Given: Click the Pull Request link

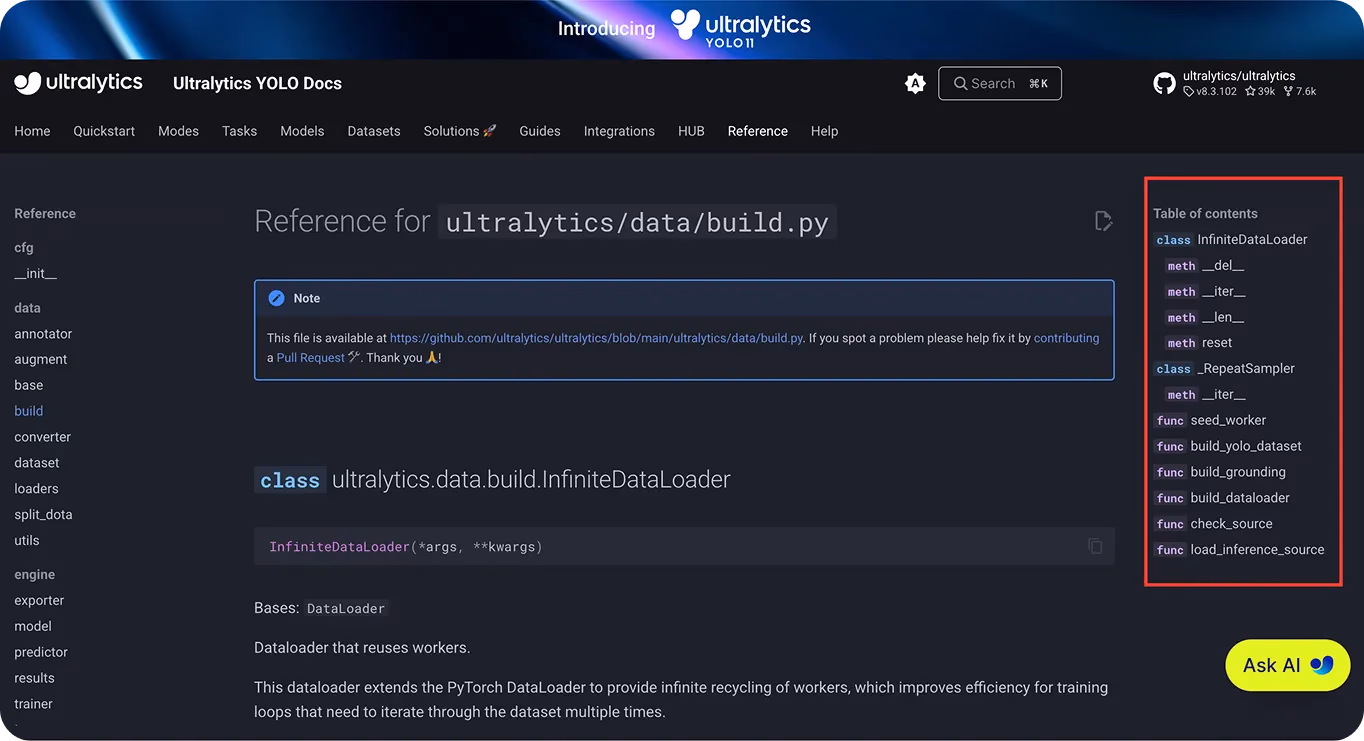Looking at the screenshot, I should pos(311,358).
